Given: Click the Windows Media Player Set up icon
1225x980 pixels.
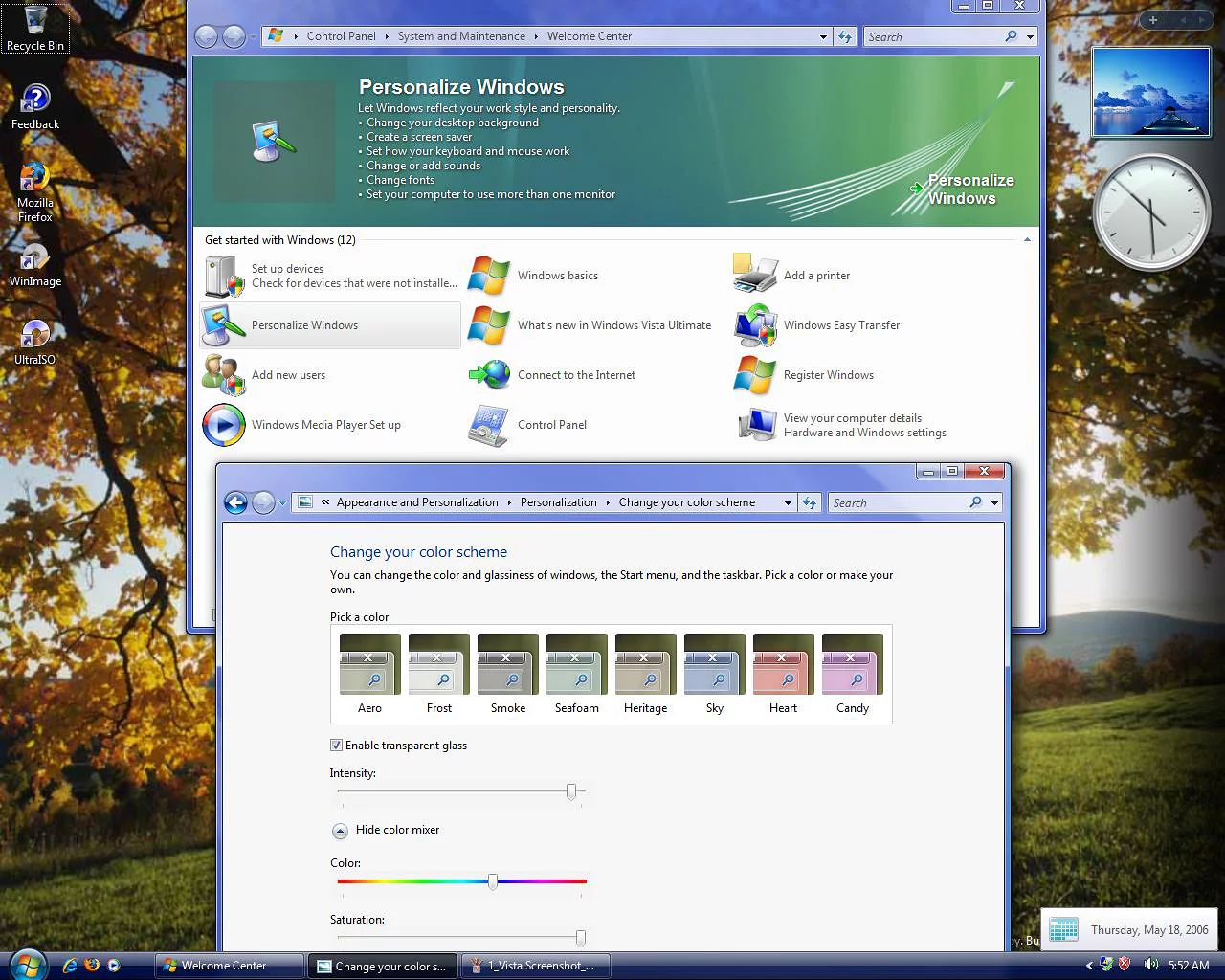Looking at the screenshot, I should (x=223, y=425).
